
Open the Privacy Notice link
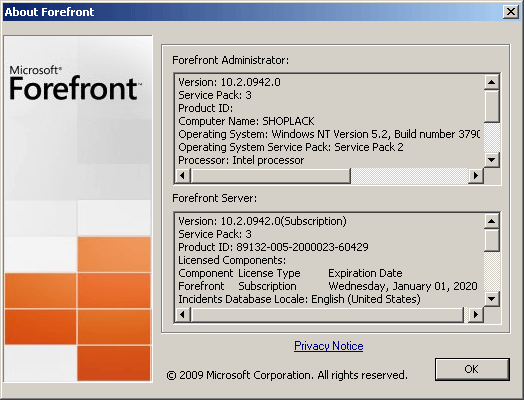329,346
